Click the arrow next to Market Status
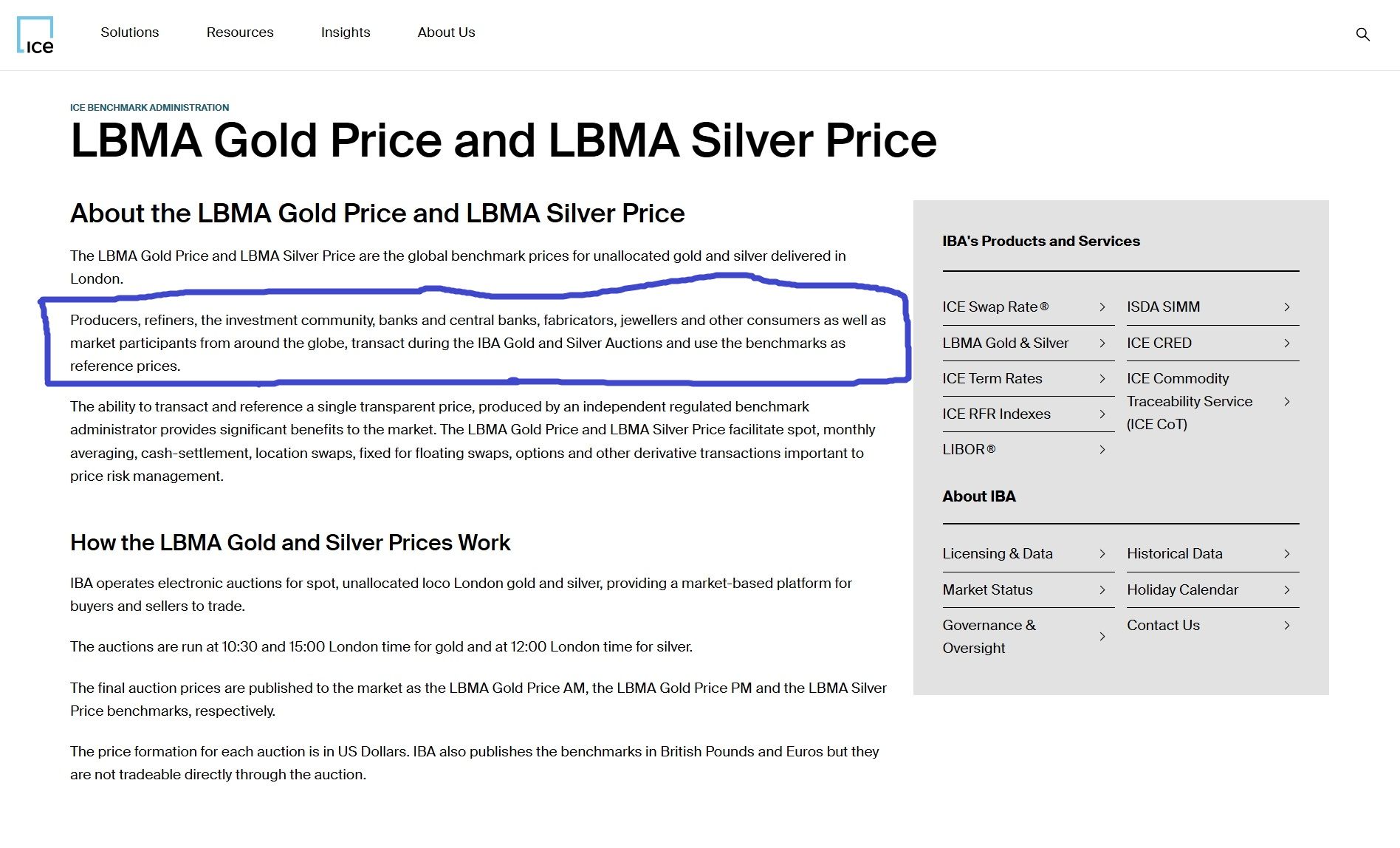 coord(1102,590)
